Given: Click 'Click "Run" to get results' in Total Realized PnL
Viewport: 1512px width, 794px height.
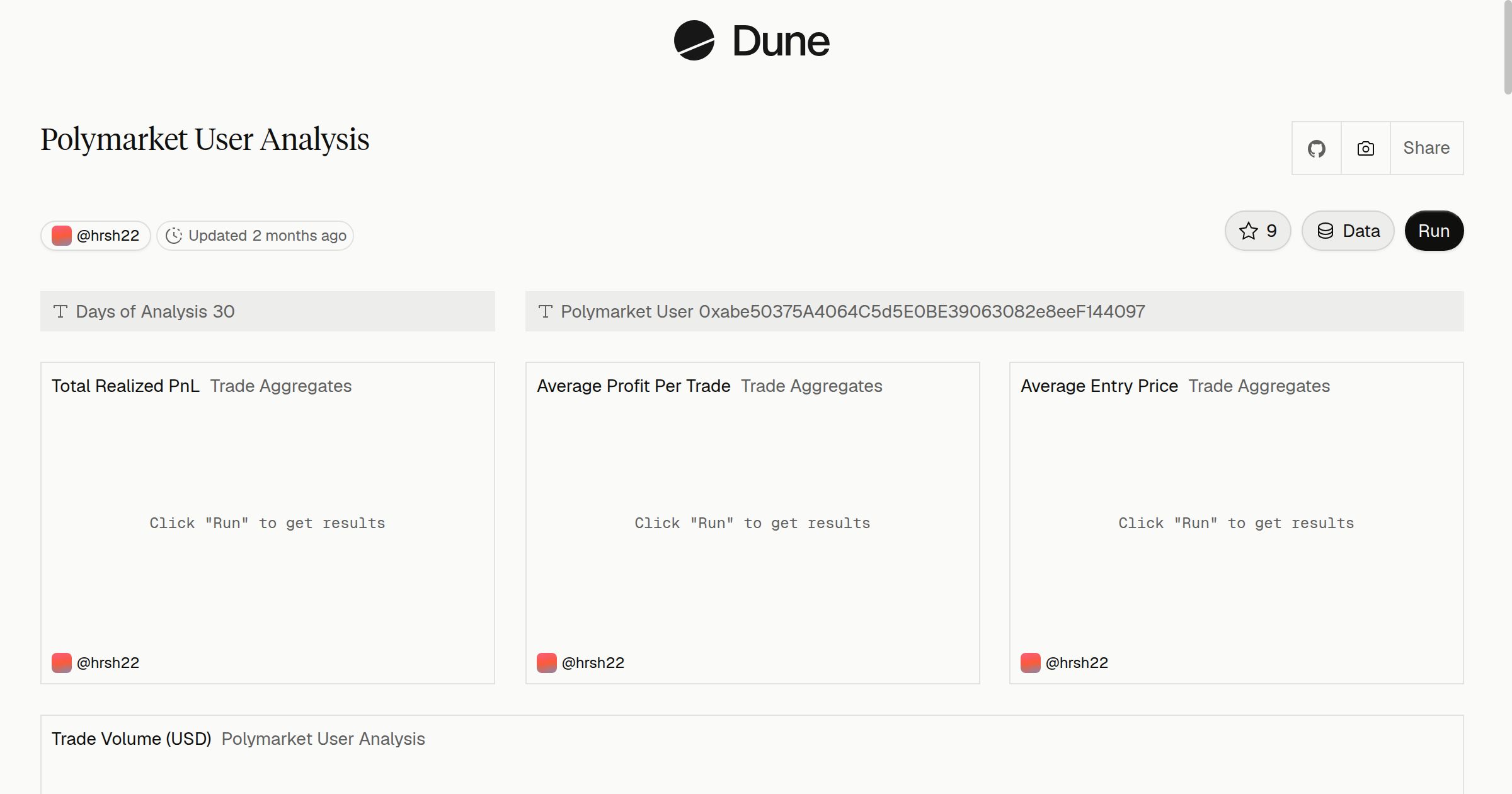Looking at the screenshot, I should click(x=267, y=523).
